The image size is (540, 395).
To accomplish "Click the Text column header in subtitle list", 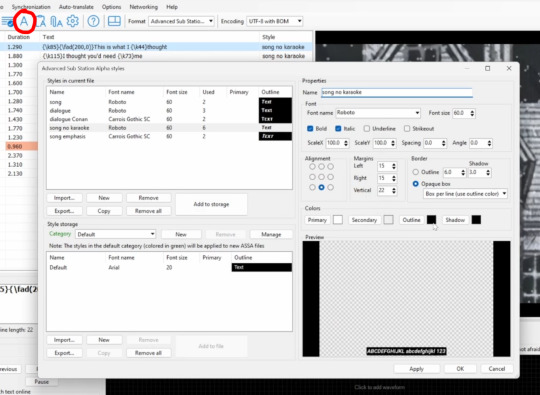I will pyautogui.click(x=48, y=37).
